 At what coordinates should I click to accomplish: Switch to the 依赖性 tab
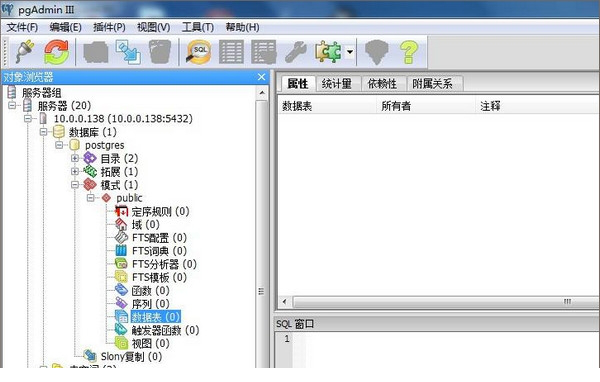[x=382, y=83]
